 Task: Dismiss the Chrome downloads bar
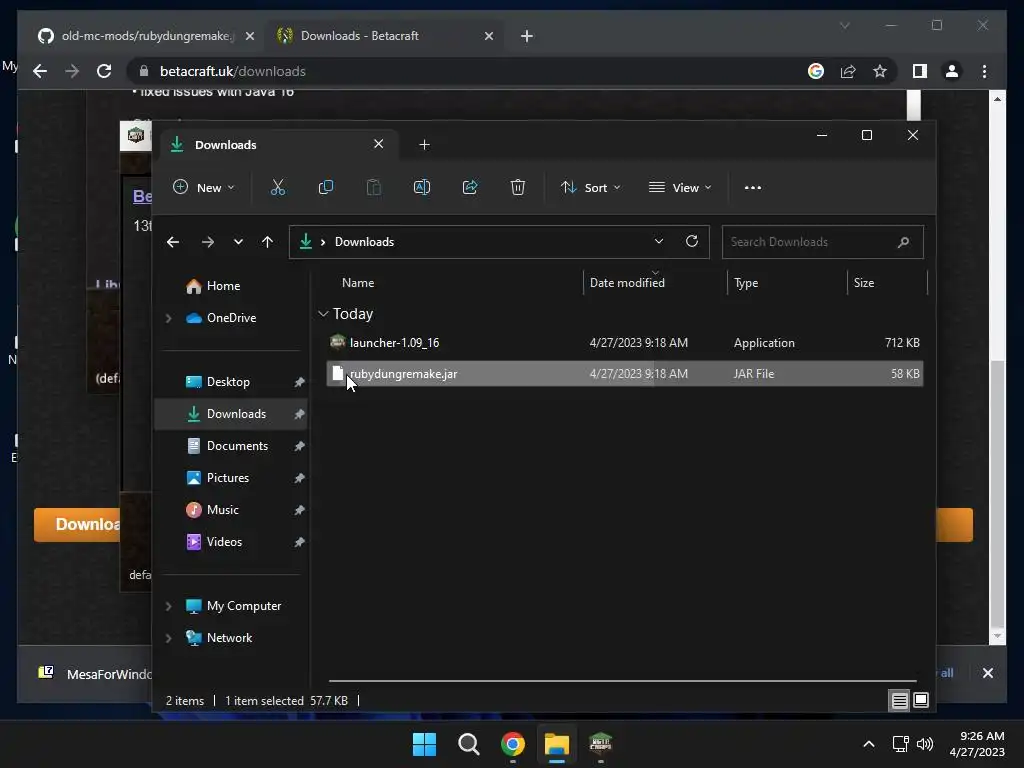(987, 673)
